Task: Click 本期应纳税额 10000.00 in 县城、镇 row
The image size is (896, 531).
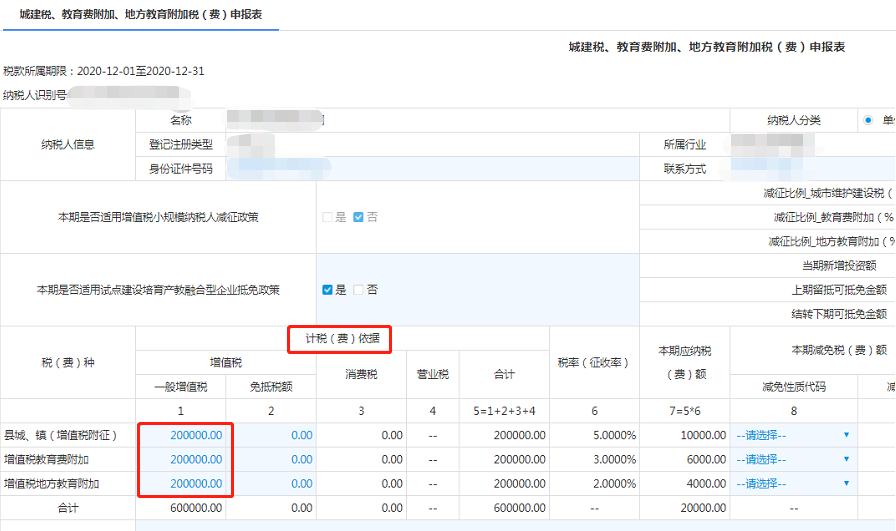Action: click(684, 435)
